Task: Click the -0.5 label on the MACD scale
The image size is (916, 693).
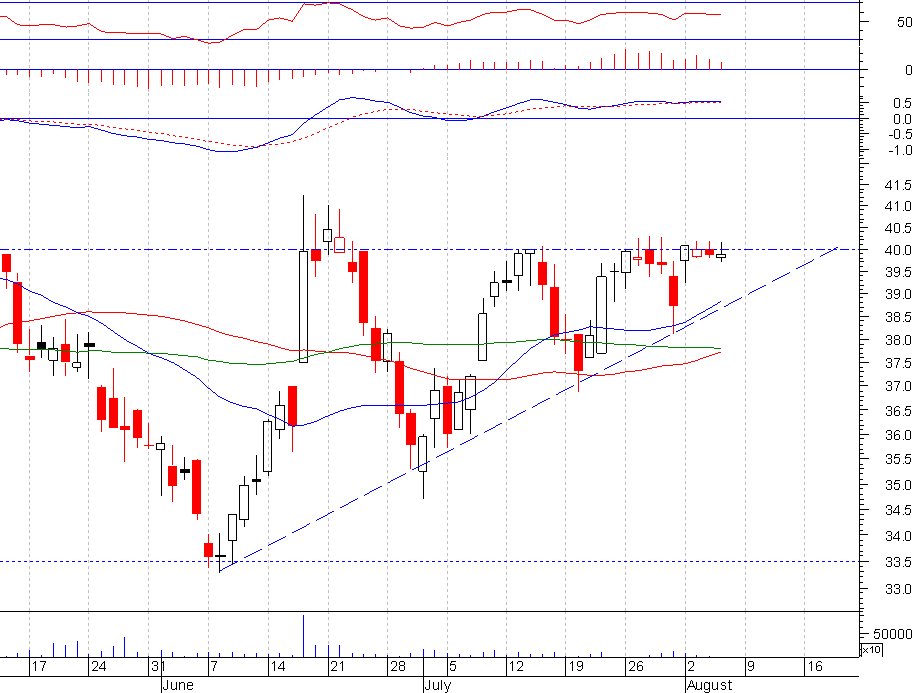Action: 900,134
